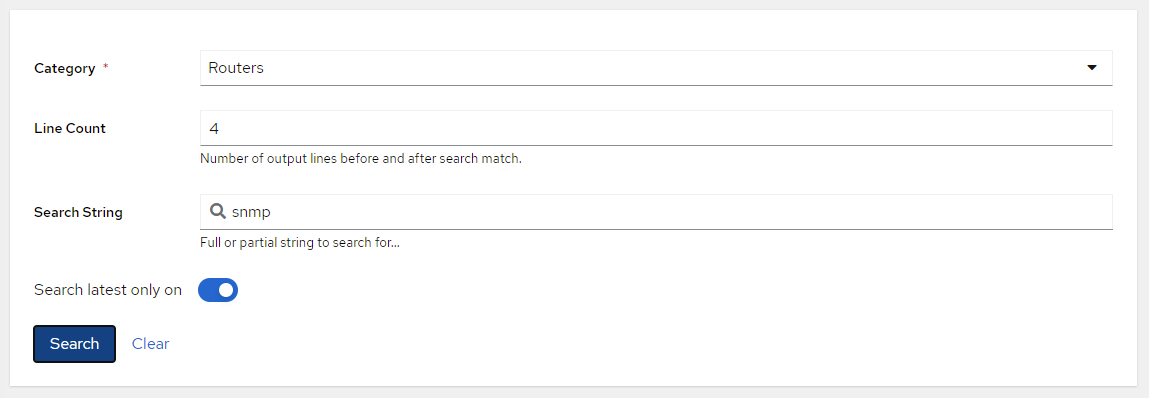Disable the Search latest only toggle
This screenshot has width=1149, height=398.
click(218, 290)
